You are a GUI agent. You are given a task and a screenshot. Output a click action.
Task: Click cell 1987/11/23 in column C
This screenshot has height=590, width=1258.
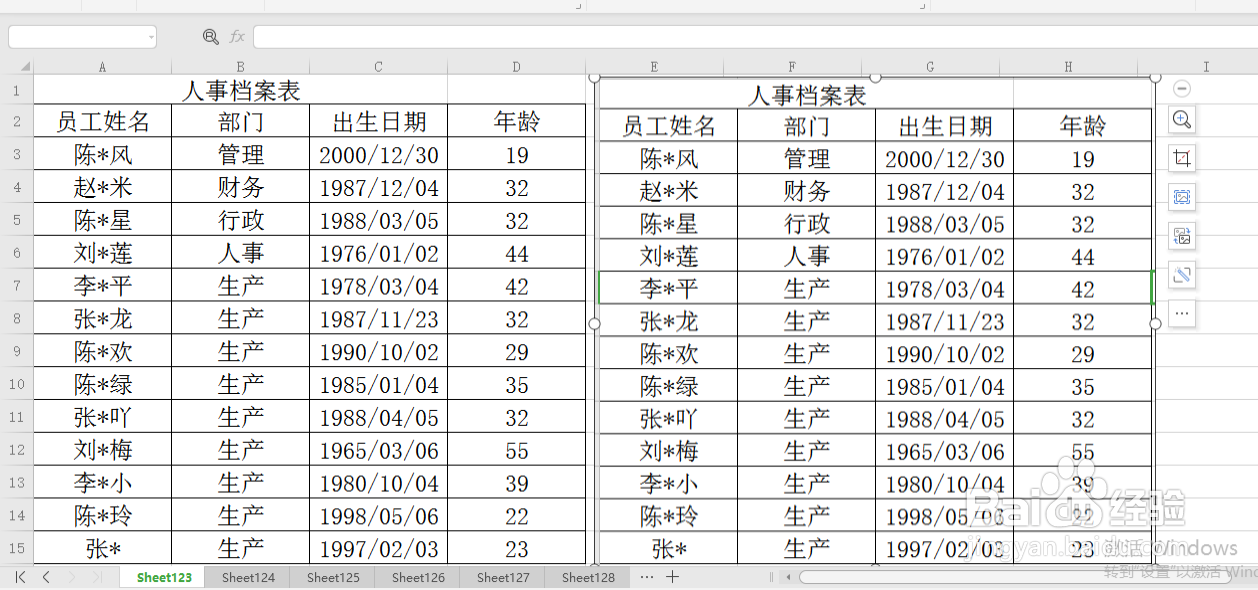[x=379, y=319]
